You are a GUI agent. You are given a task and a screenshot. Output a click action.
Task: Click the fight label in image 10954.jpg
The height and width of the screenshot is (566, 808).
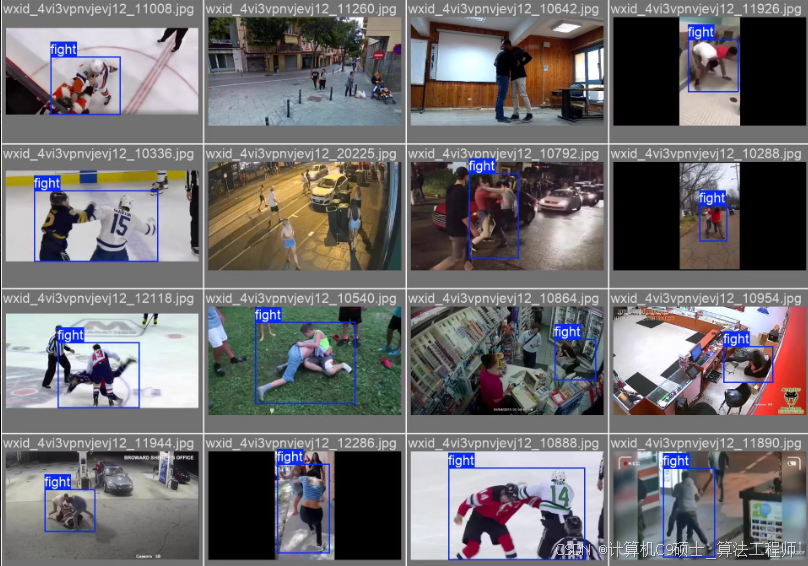click(736, 339)
